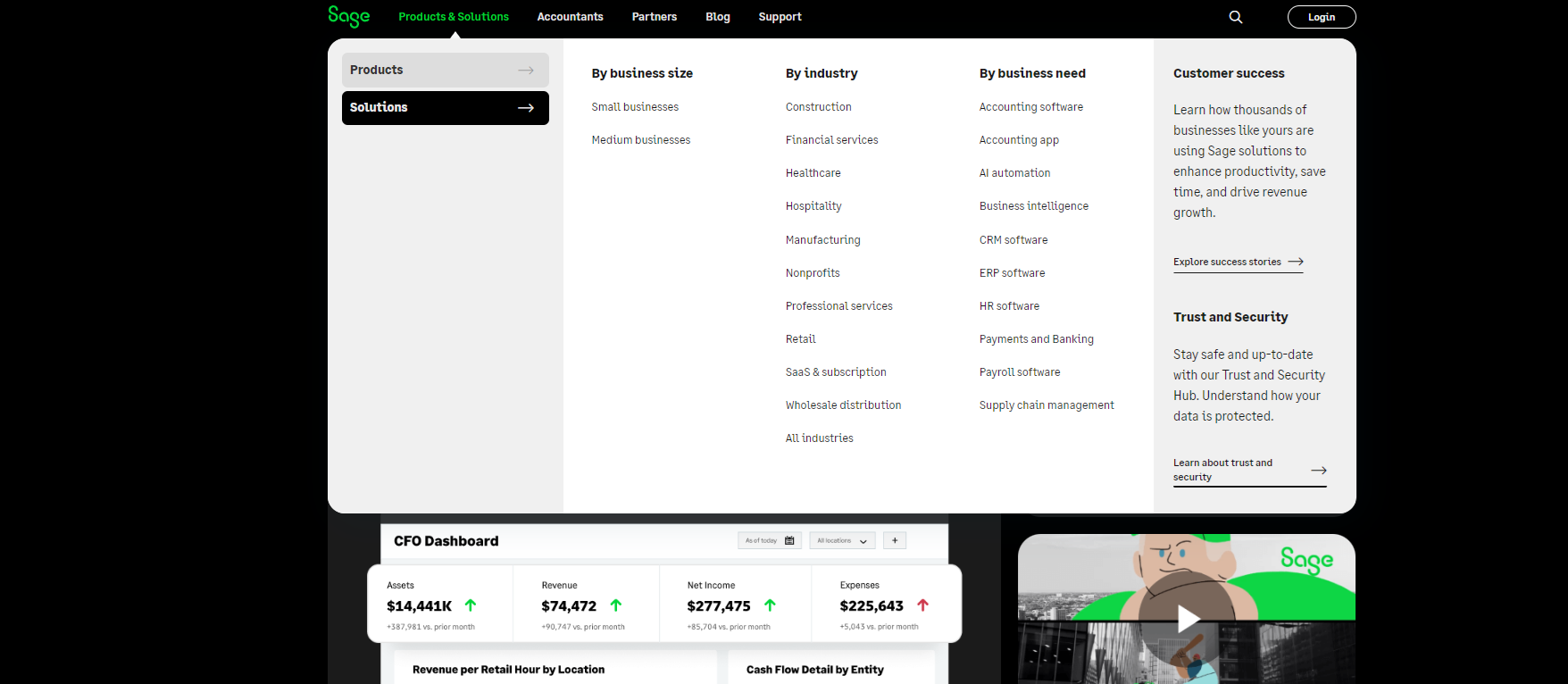This screenshot has height=684, width=1568.
Task: Open SaaS & subscription link
Action: pyautogui.click(x=836, y=372)
